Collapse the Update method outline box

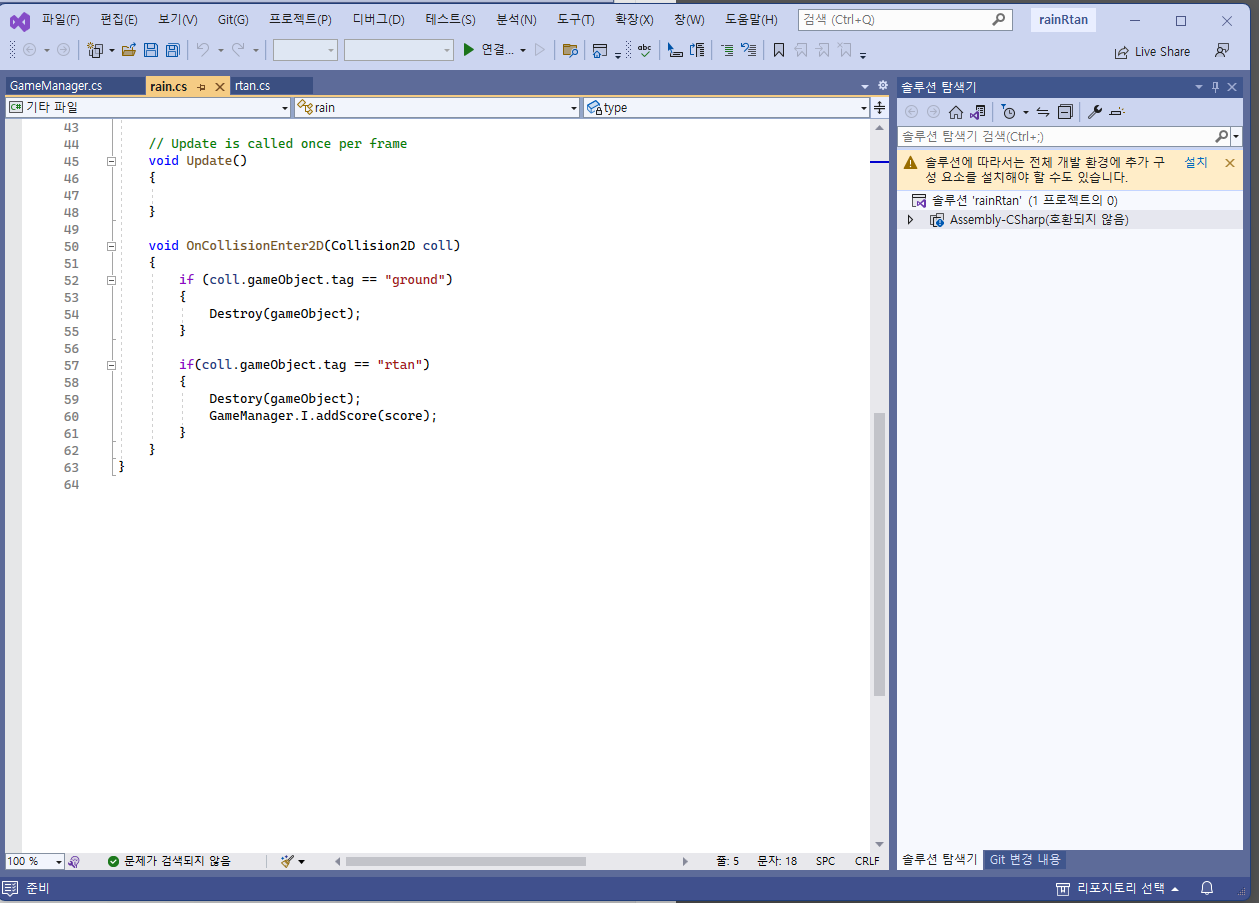[x=111, y=161]
